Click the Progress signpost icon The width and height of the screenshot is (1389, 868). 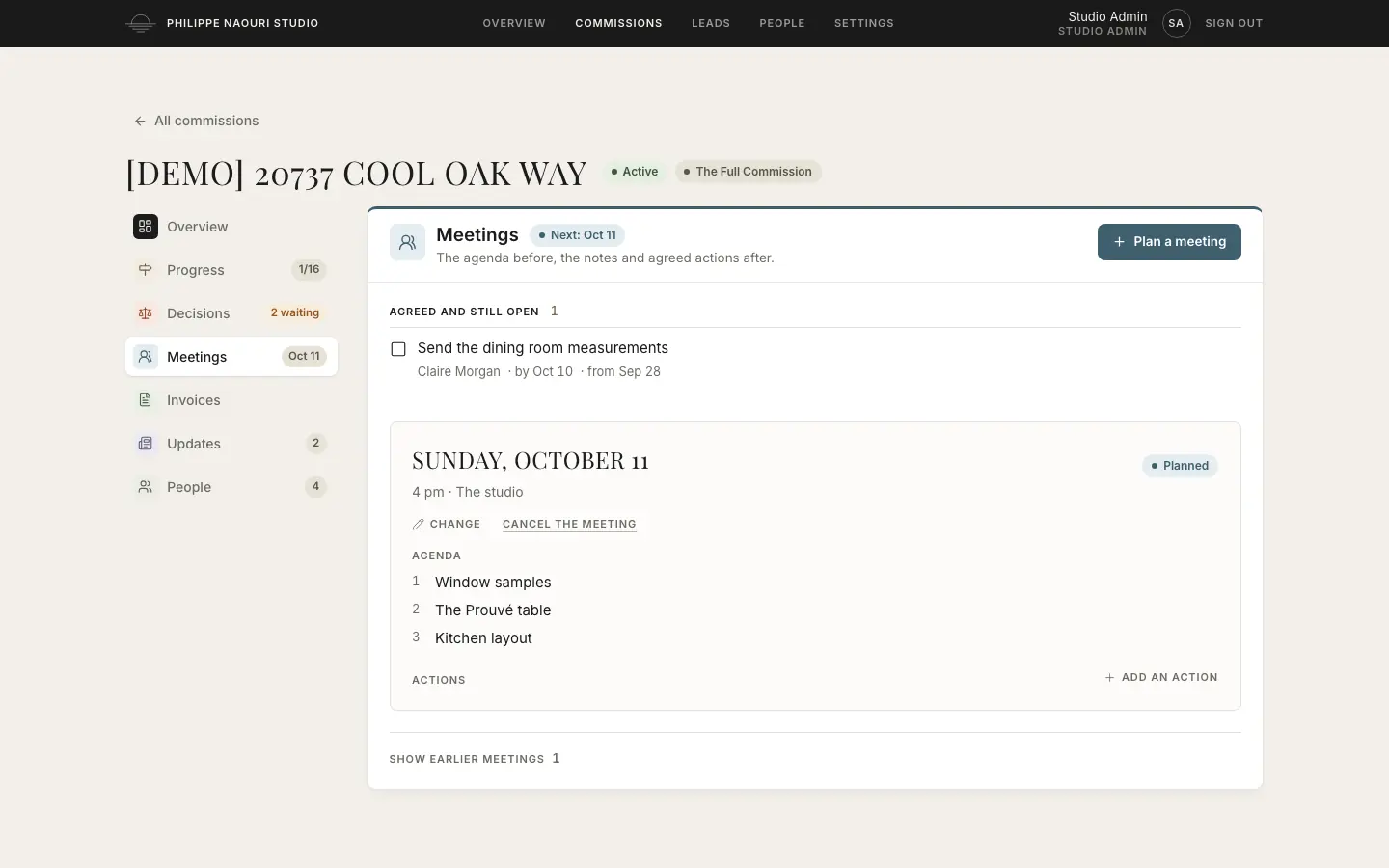146,270
